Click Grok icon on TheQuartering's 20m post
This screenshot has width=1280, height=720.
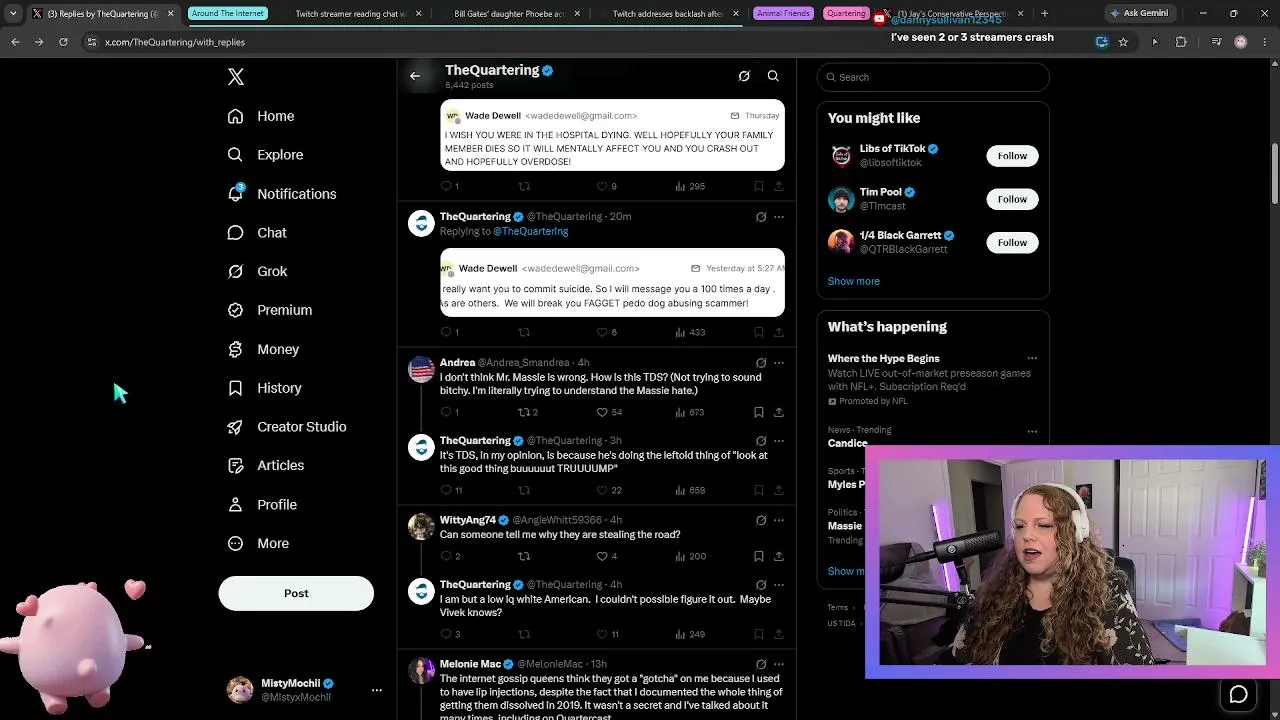coord(761,217)
